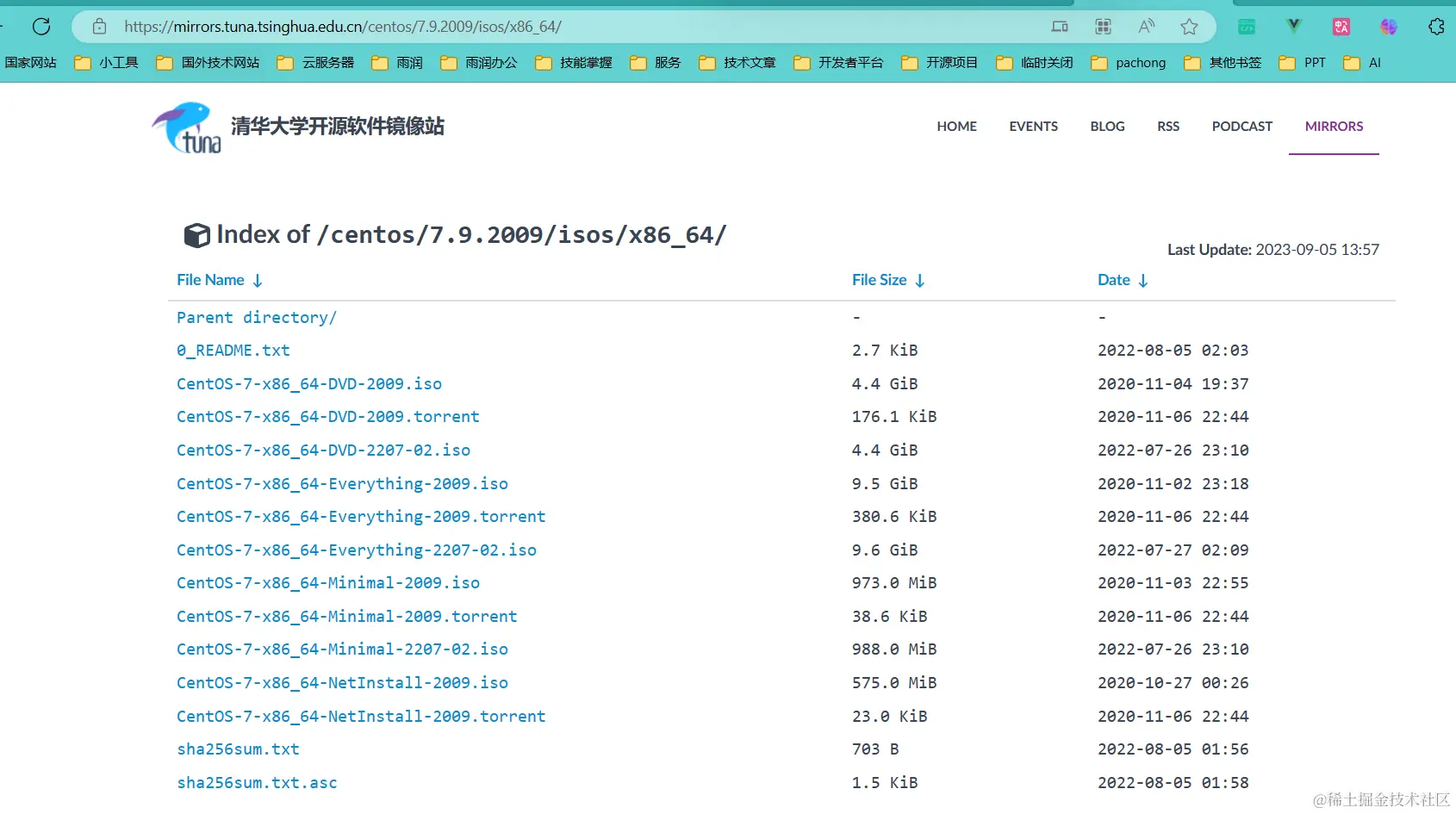Open the PPT bookmark folder
This screenshot has height=814, width=1456.
(x=1303, y=63)
